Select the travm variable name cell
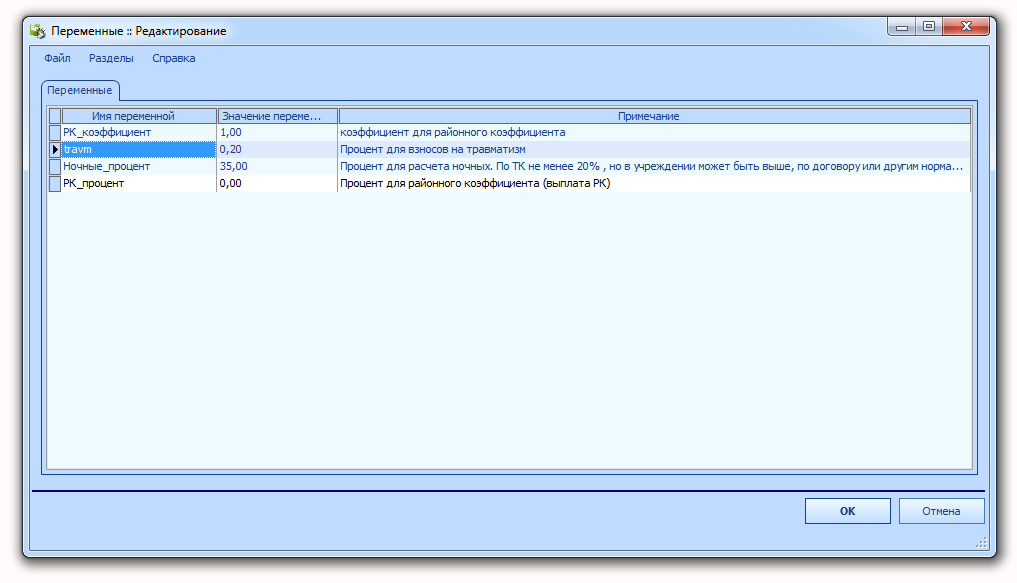Viewport: 1017px width, 583px height. 139,149
